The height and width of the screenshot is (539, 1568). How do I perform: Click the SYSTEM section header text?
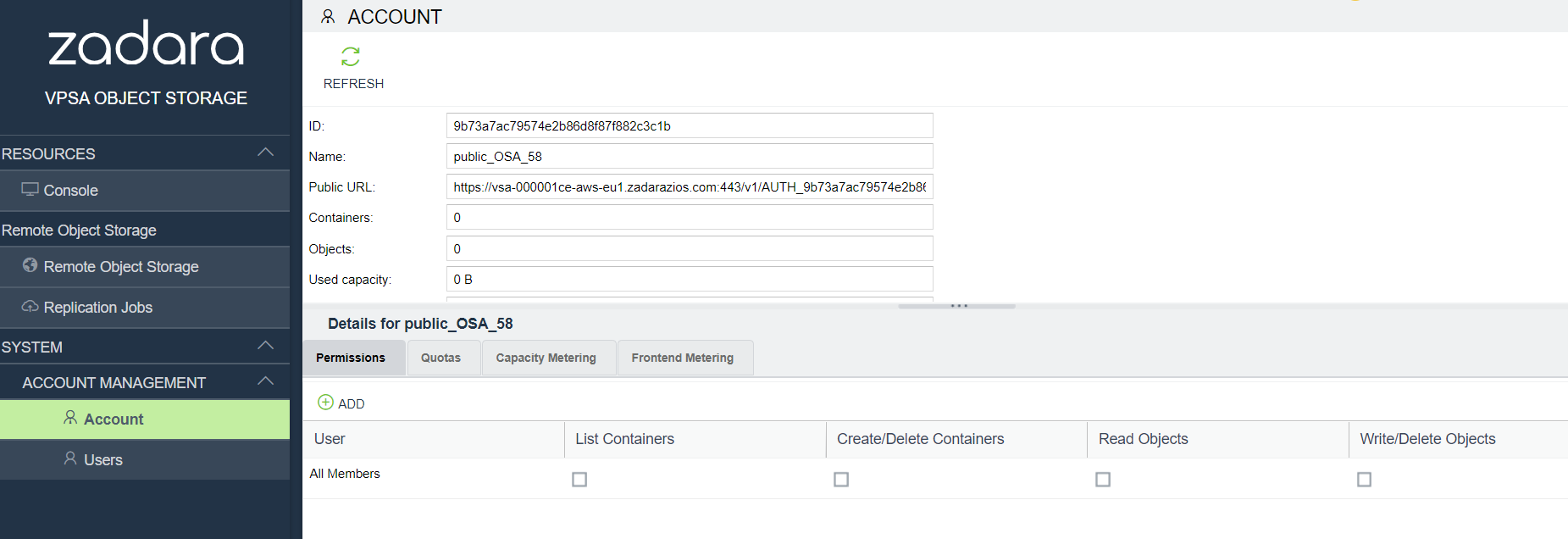32,347
